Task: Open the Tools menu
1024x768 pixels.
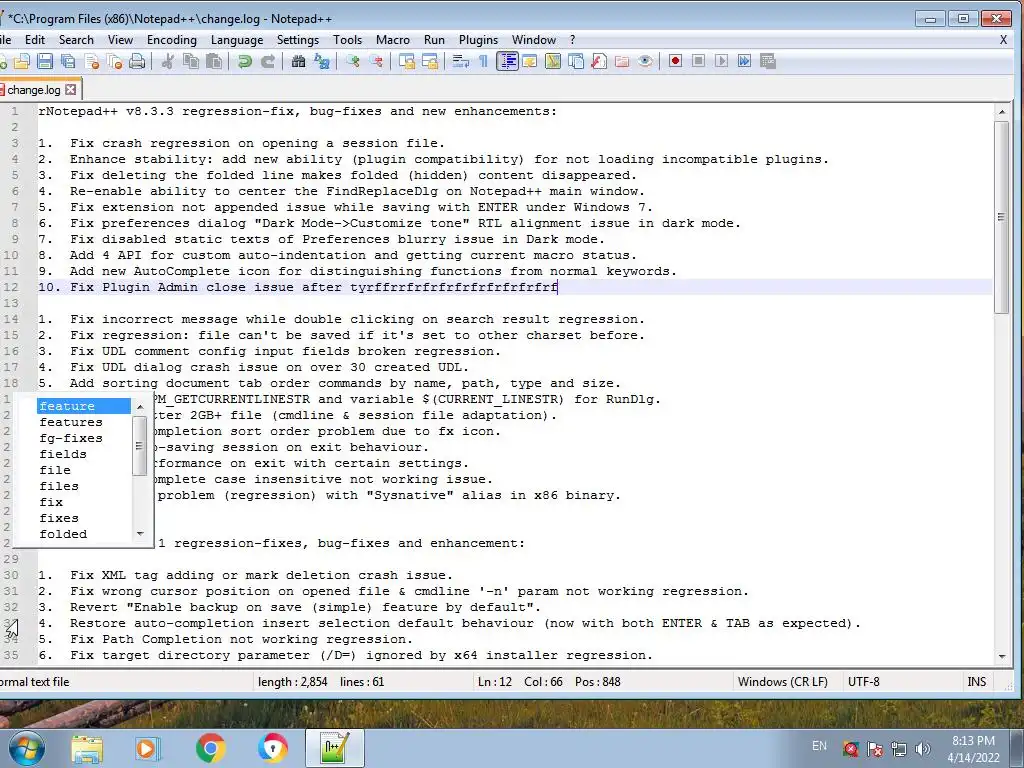Action: 347,40
